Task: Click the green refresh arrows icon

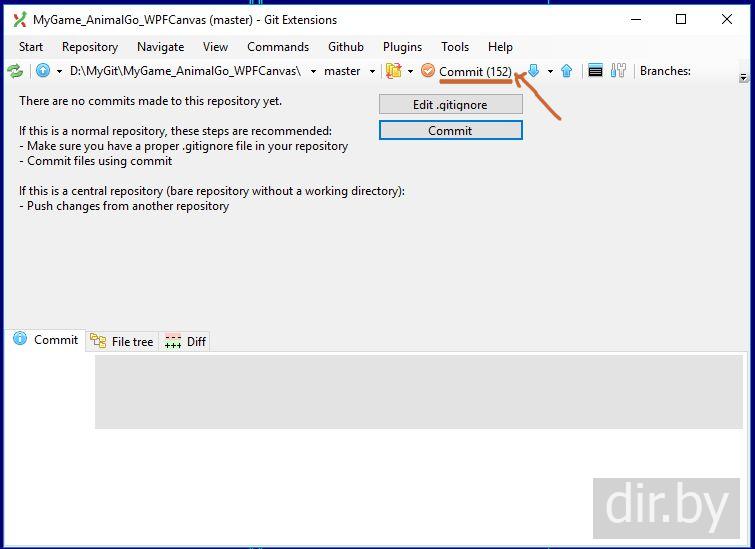Action: tap(15, 71)
